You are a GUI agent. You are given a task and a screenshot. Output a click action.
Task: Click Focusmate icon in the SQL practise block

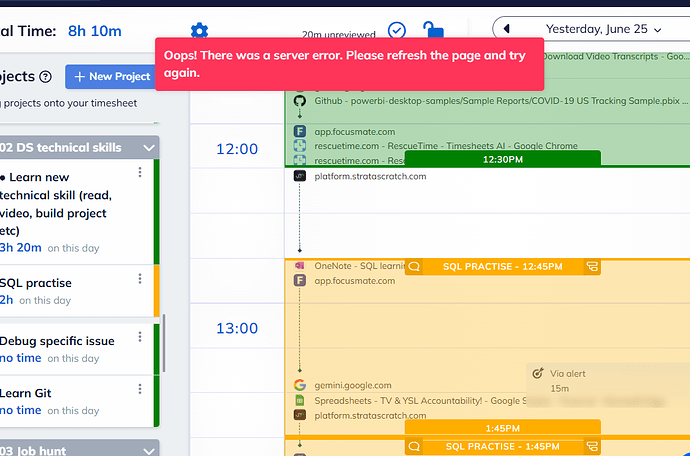[300, 280]
